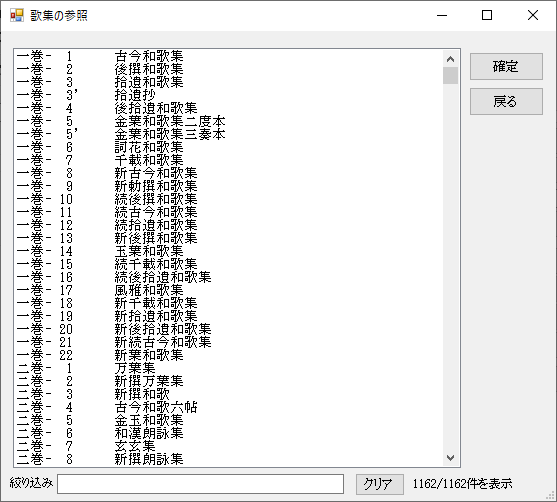Viewport: 557px width, 502px height.
Task: Choose 古今和歌六帖 entry
Action: point(229,407)
